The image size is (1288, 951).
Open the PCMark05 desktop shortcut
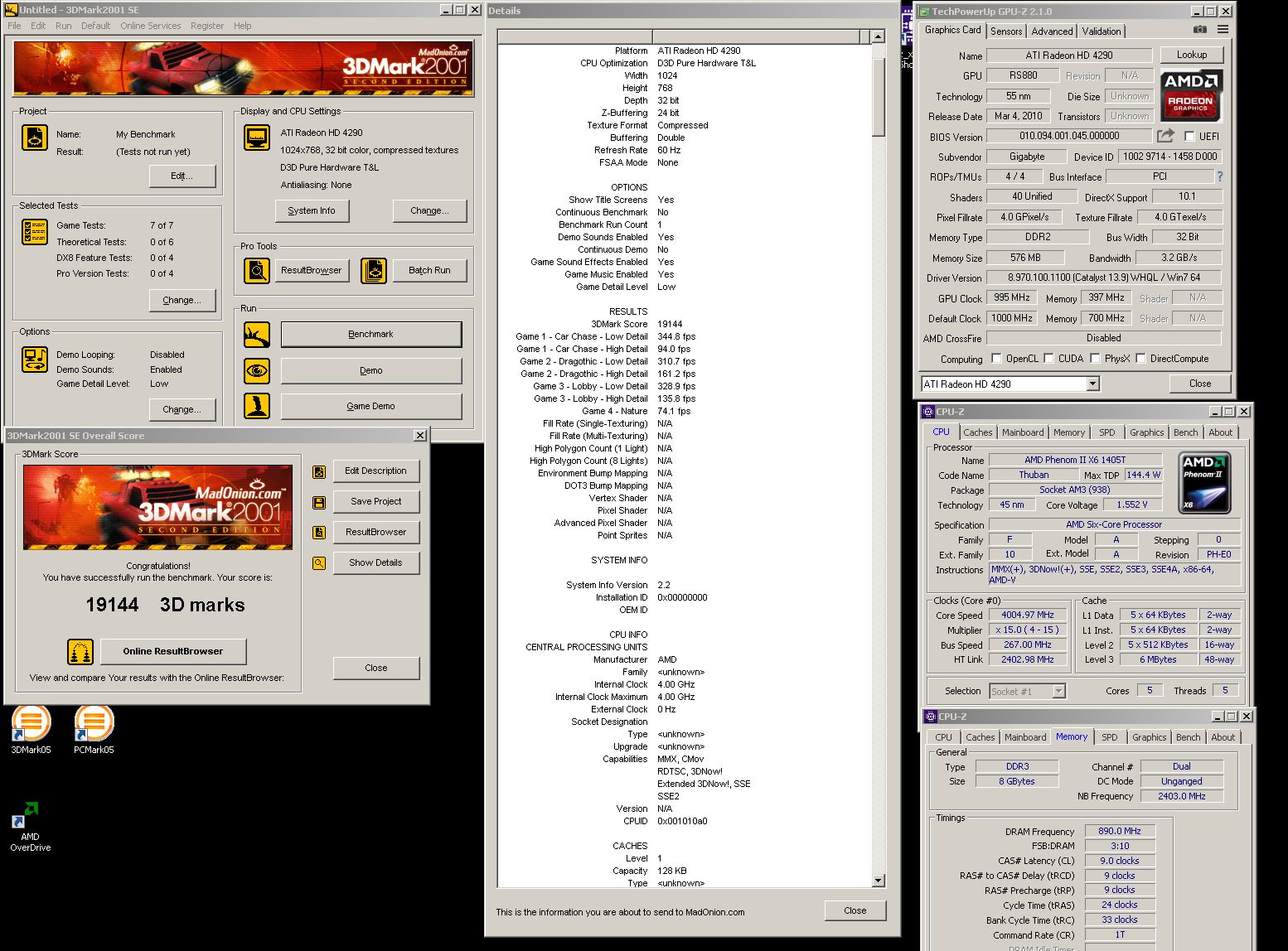[x=94, y=729]
